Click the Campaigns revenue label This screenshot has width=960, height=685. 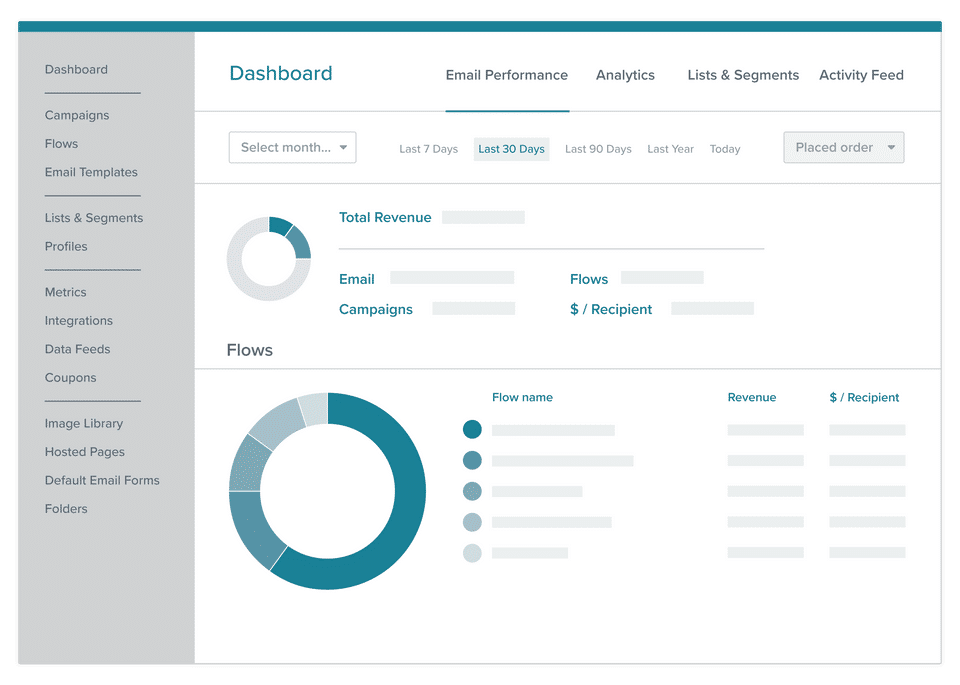click(x=376, y=310)
